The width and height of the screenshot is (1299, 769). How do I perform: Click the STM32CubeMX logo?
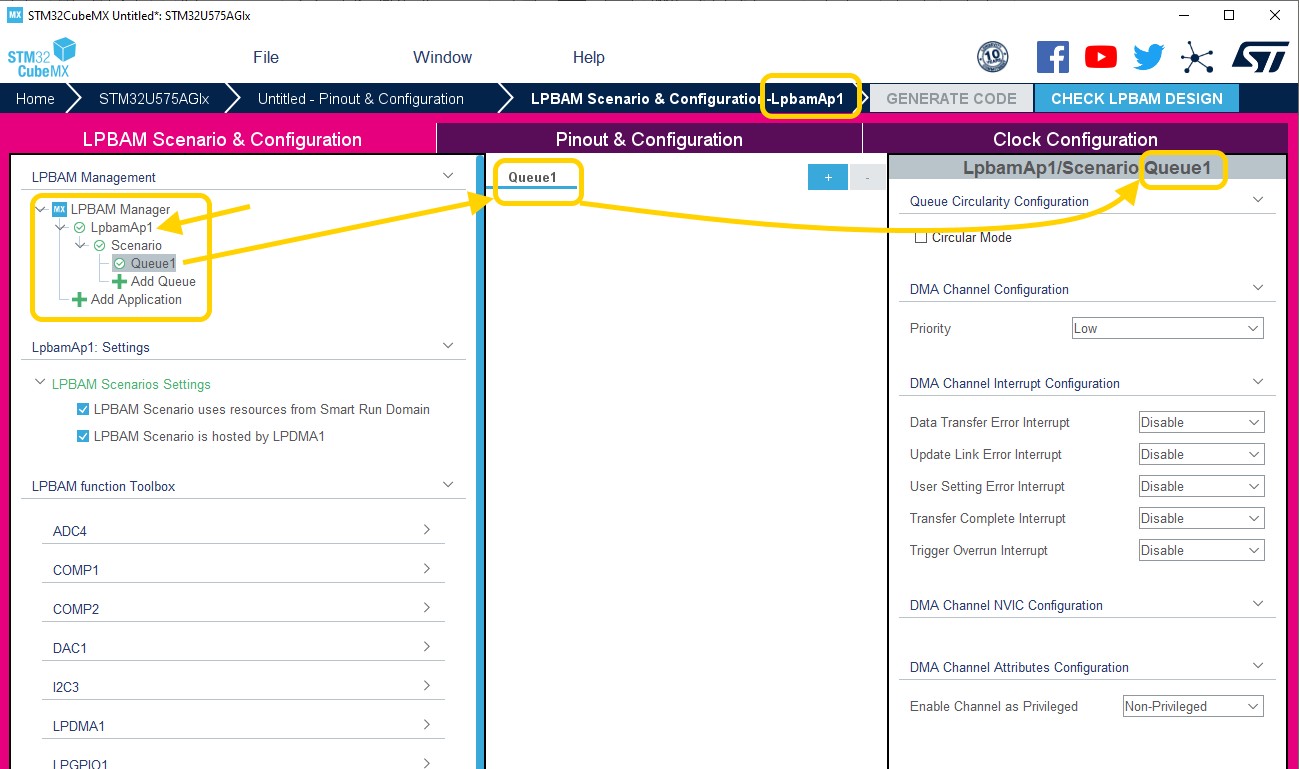point(42,58)
